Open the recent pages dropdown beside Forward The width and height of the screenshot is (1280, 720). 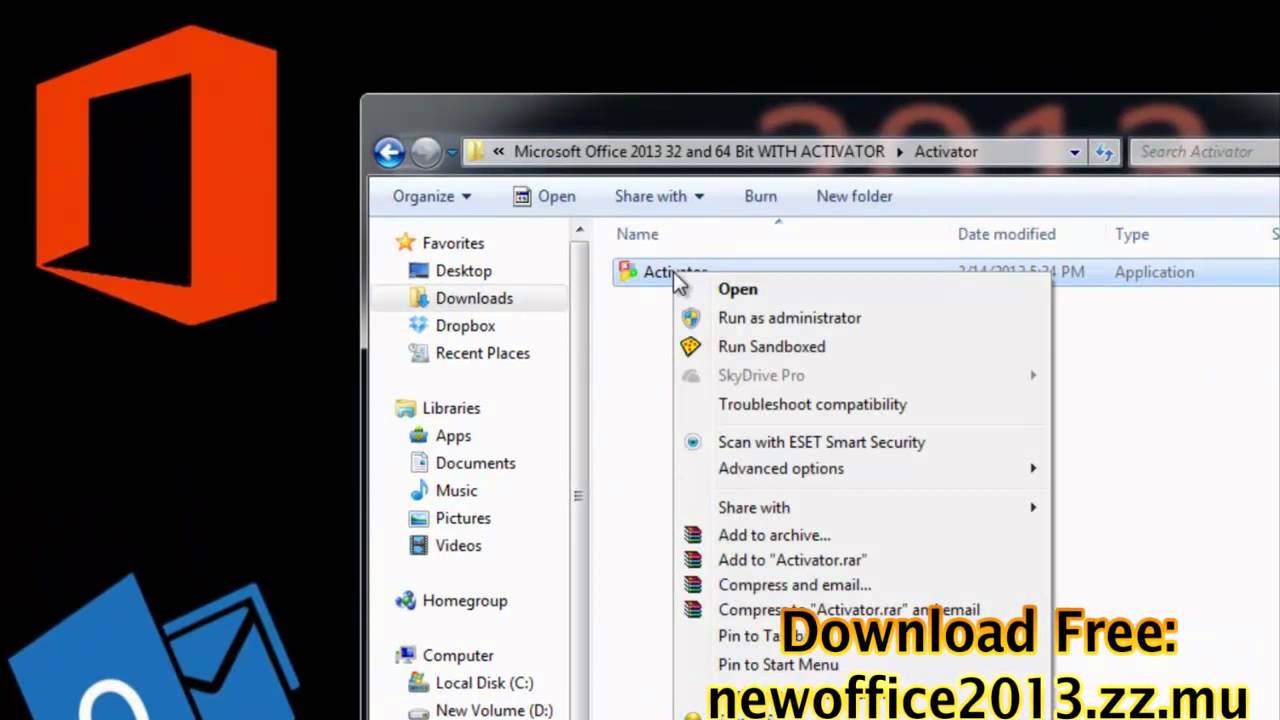pyautogui.click(x=451, y=153)
